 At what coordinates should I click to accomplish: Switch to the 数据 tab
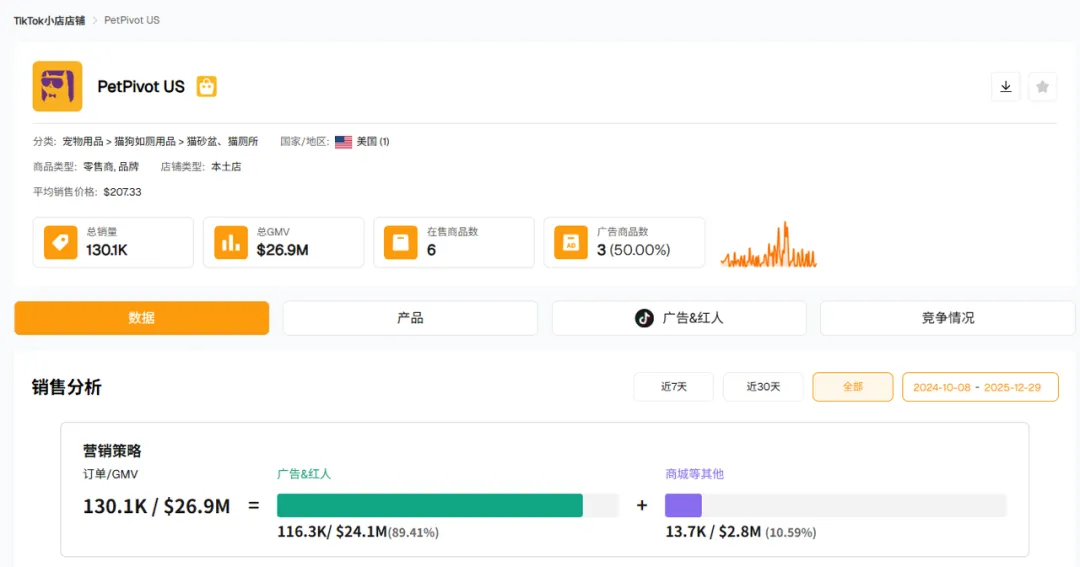pos(141,318)
